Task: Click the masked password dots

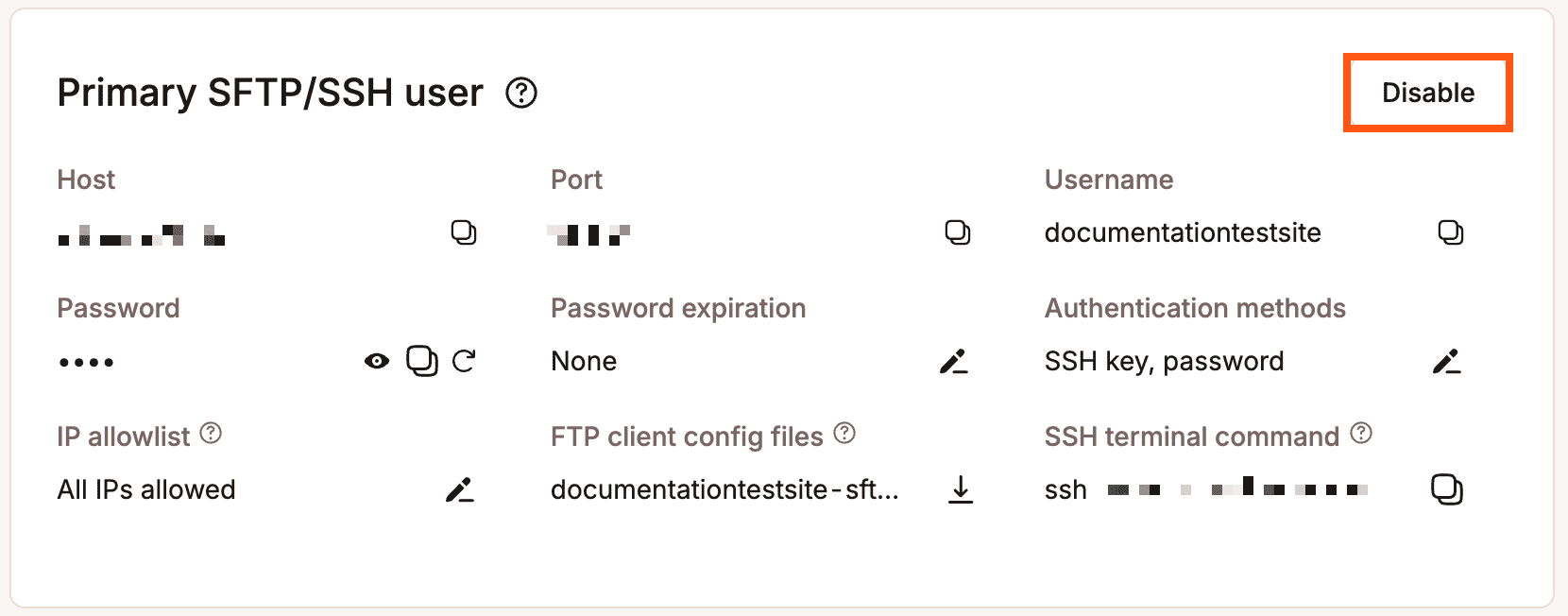Action: (x=86, y=362)
